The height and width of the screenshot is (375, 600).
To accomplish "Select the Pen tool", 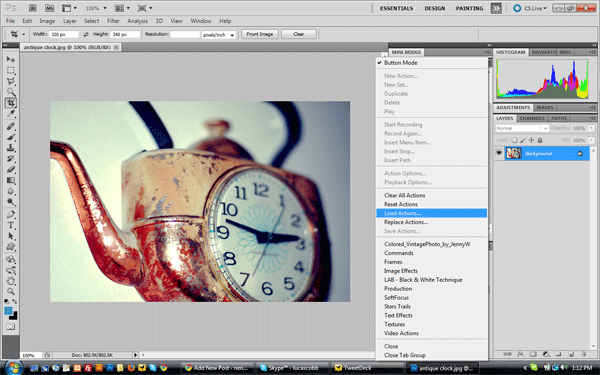I will pyautogui.click(x=11, y=214).
